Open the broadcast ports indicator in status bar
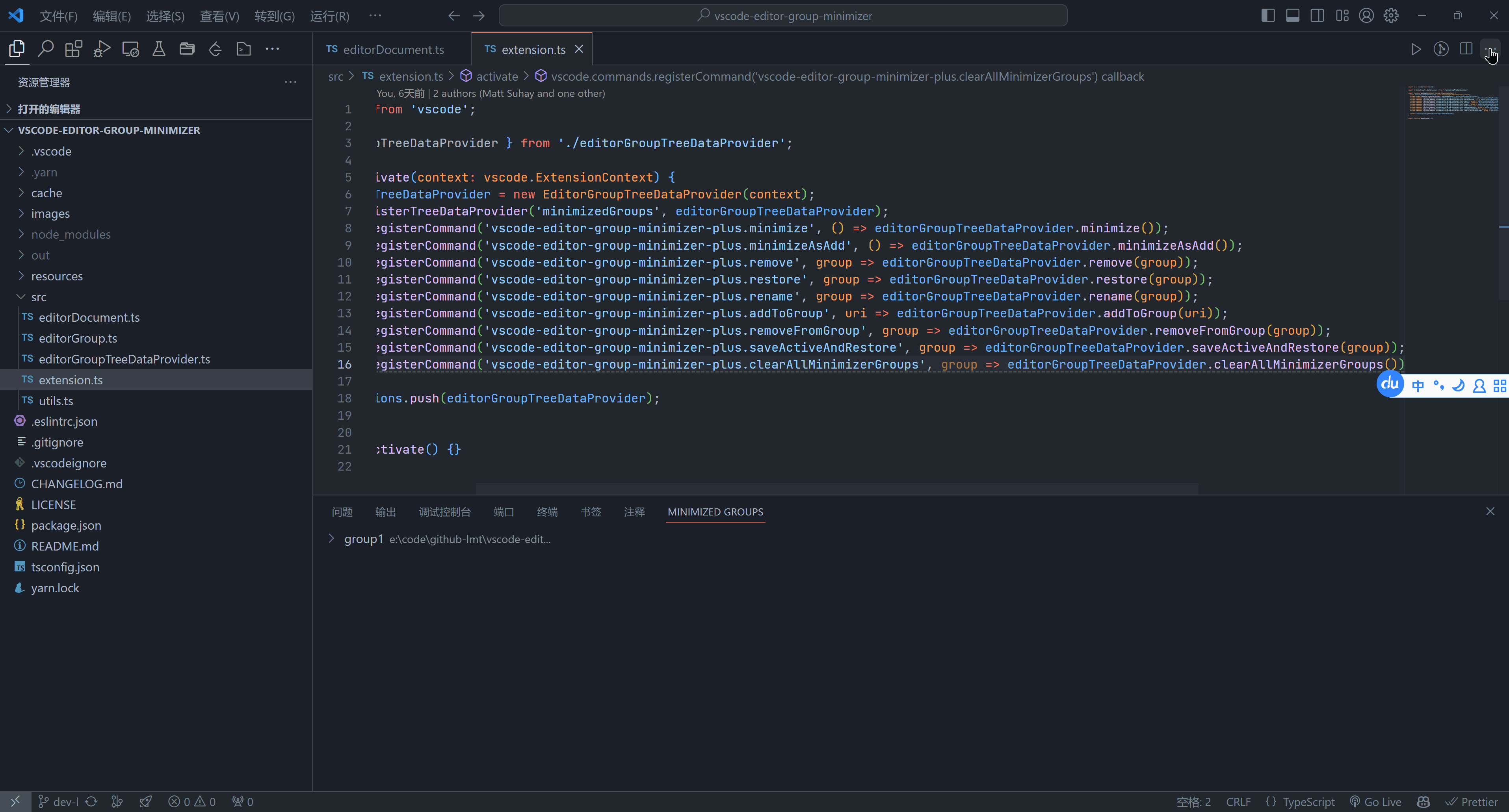The height and width of the screenshot is (812, 1509). 243,801
